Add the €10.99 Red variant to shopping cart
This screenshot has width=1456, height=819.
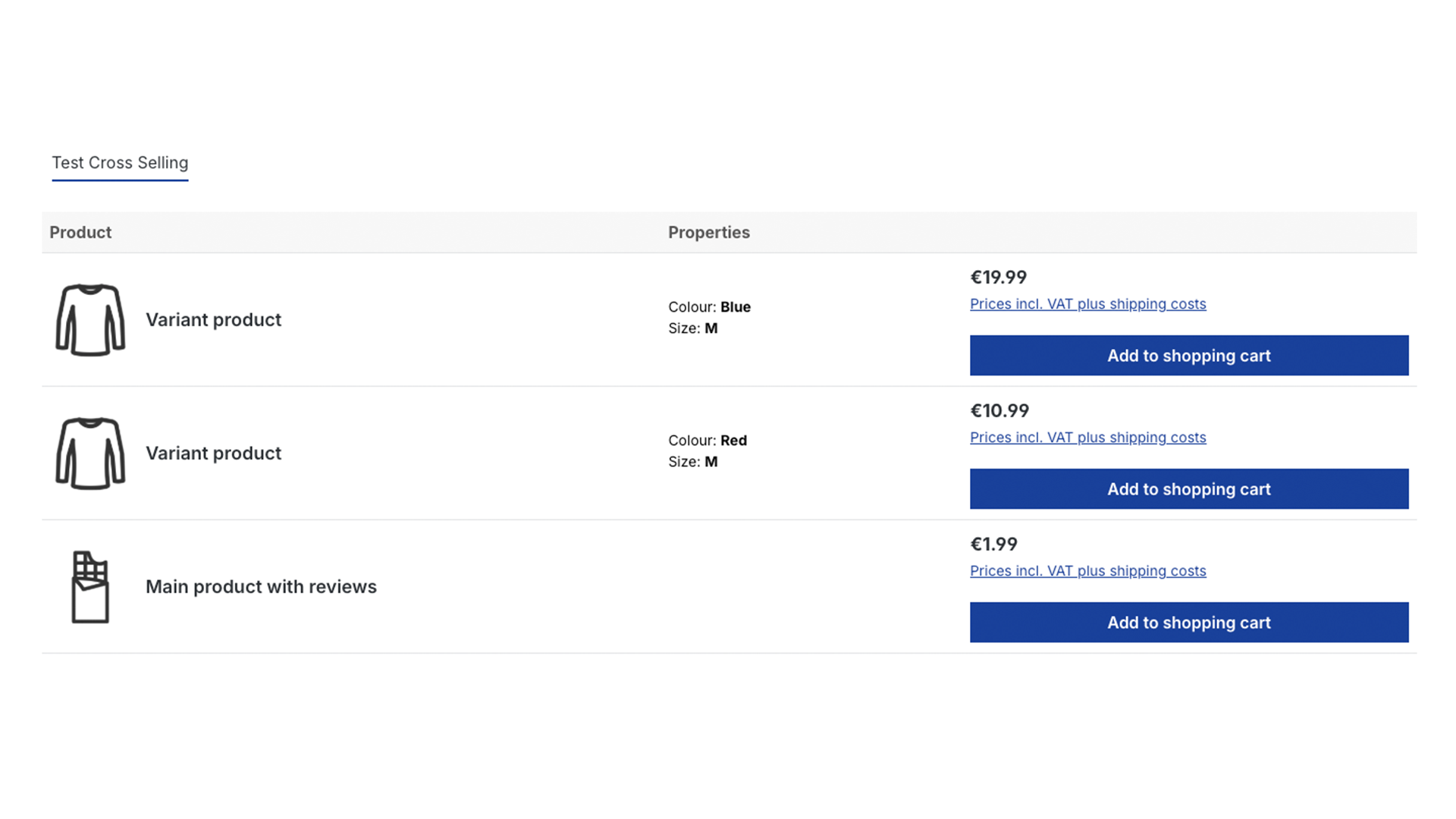[x=1188, y=489]
